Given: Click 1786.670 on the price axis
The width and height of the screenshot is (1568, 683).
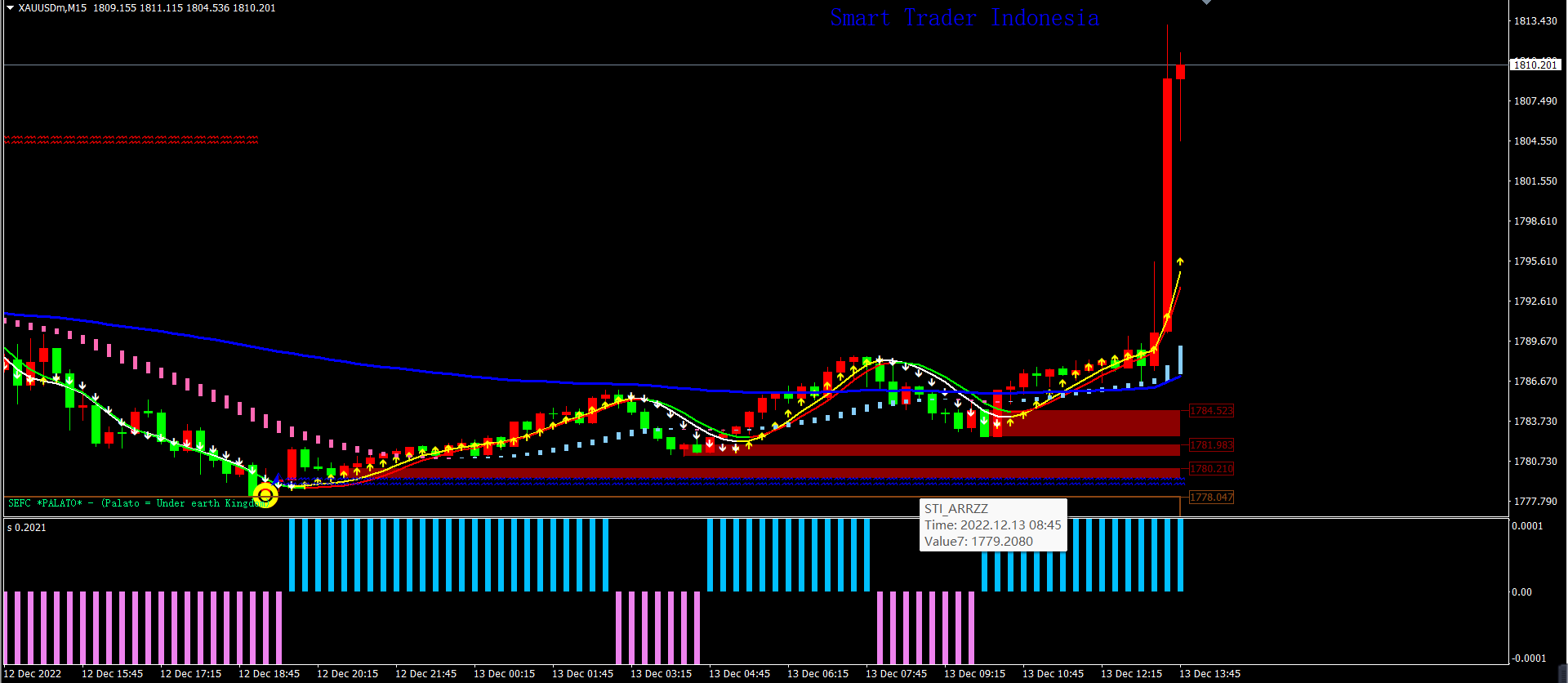Looking at the screenshot, I should (x=1535, y=382).
